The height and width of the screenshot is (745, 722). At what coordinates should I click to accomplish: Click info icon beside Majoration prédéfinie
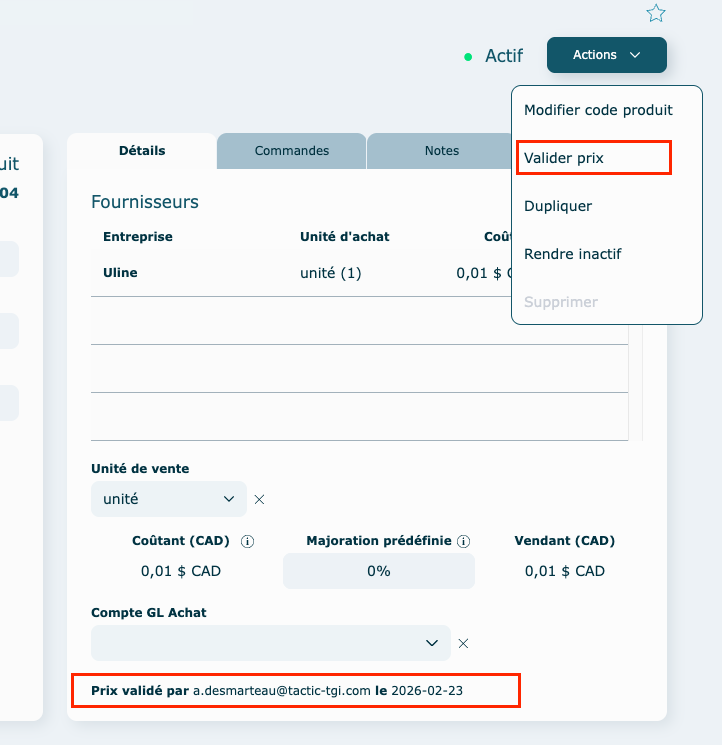463,541
